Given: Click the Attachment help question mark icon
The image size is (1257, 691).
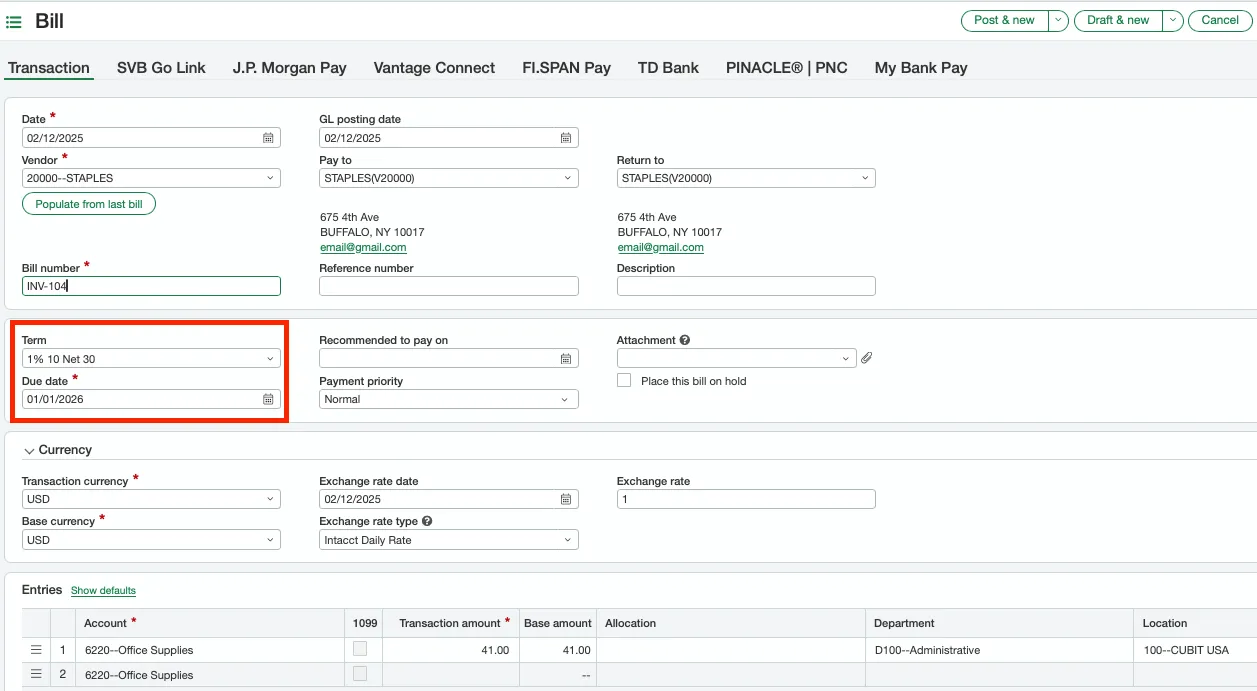Looking at the screenshot, I should (685, 340).
